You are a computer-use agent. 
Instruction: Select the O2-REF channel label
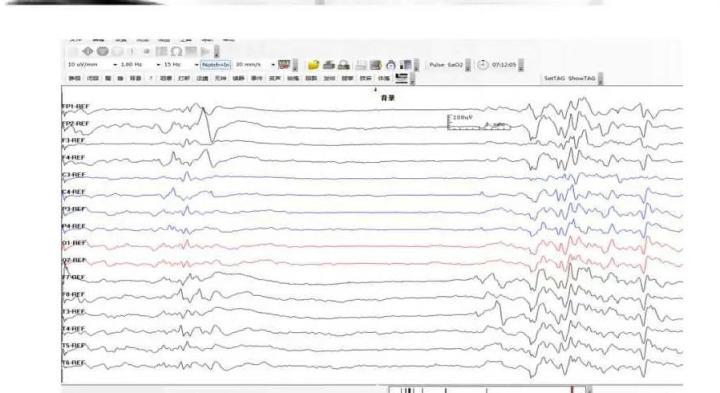(x=74, y=260)
